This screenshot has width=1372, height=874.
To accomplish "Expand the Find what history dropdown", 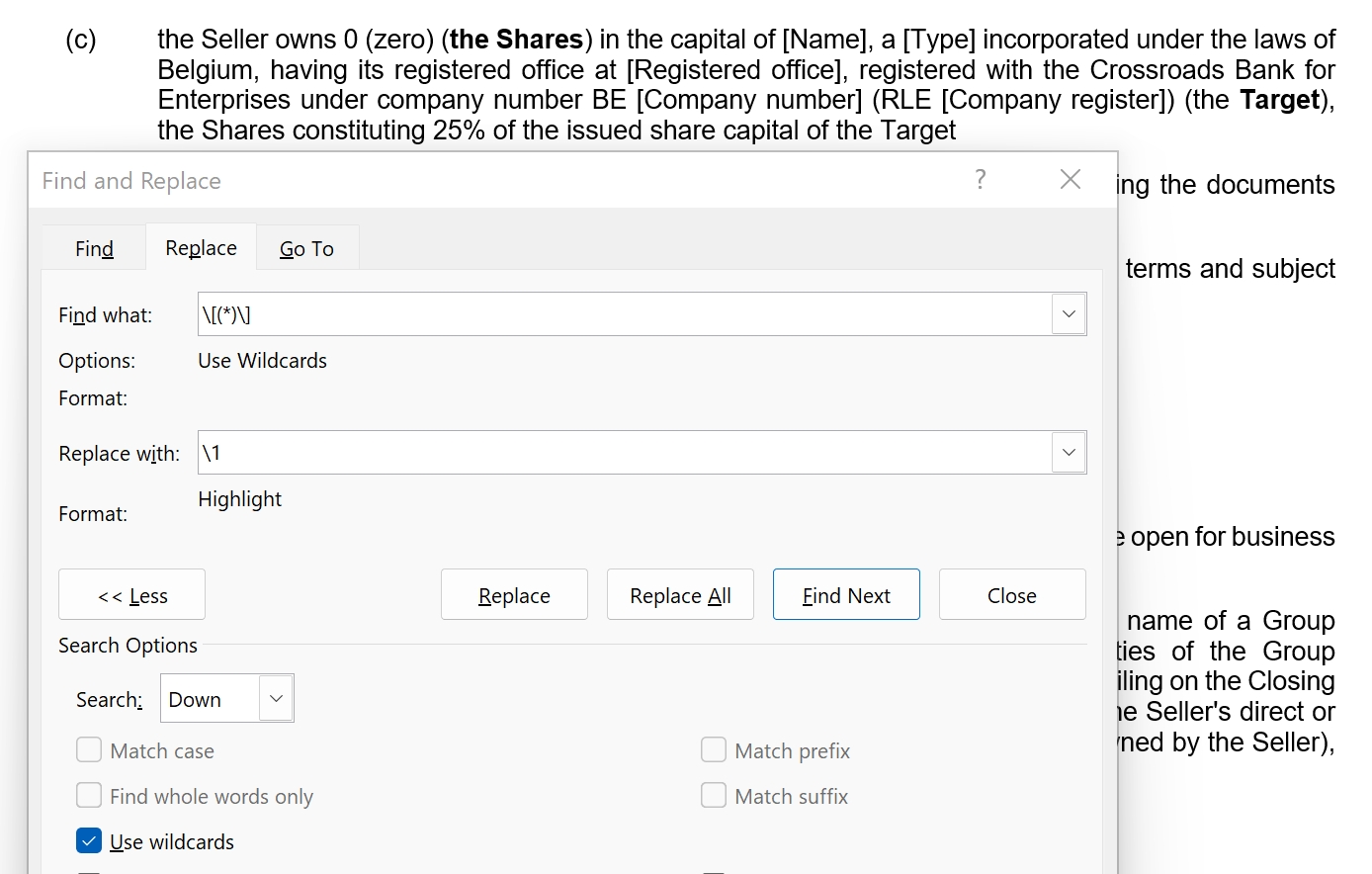I will tap(1069, 314).
